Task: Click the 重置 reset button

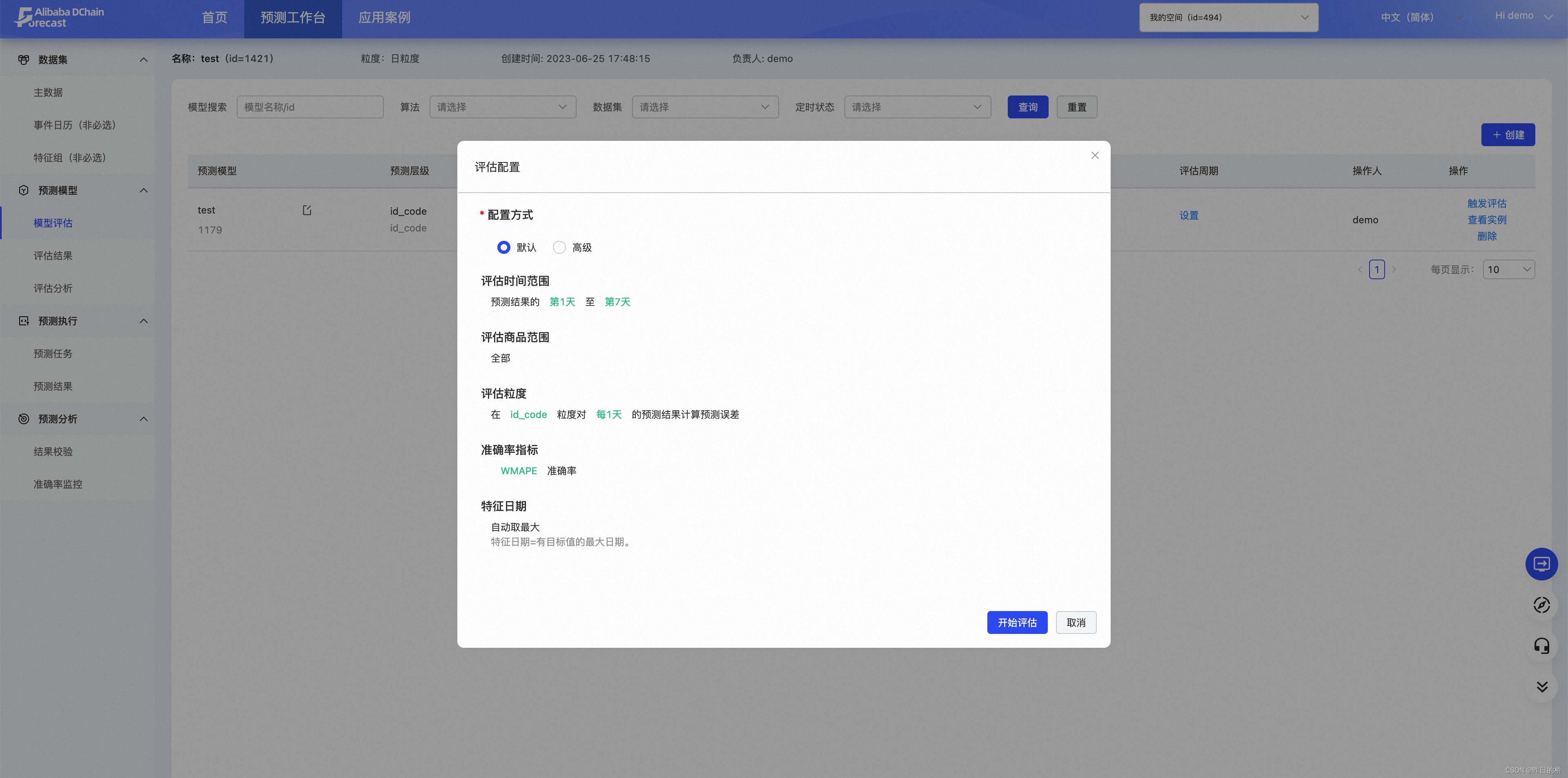Action: click(x=1076, y=107)
